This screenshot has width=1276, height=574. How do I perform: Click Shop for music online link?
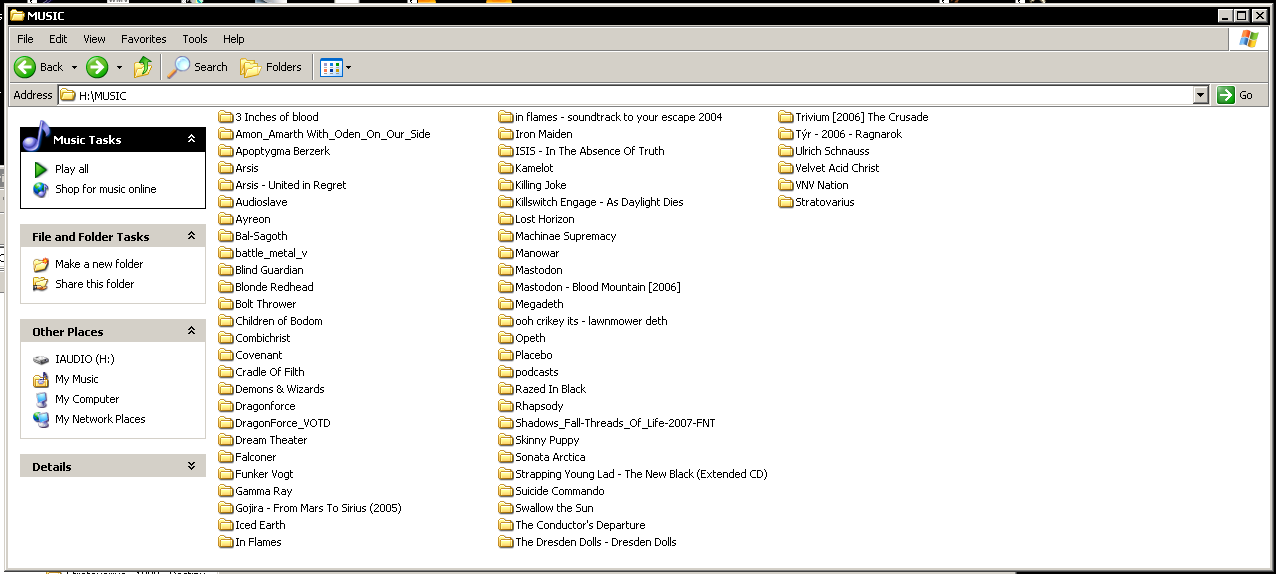click(106, 189)
